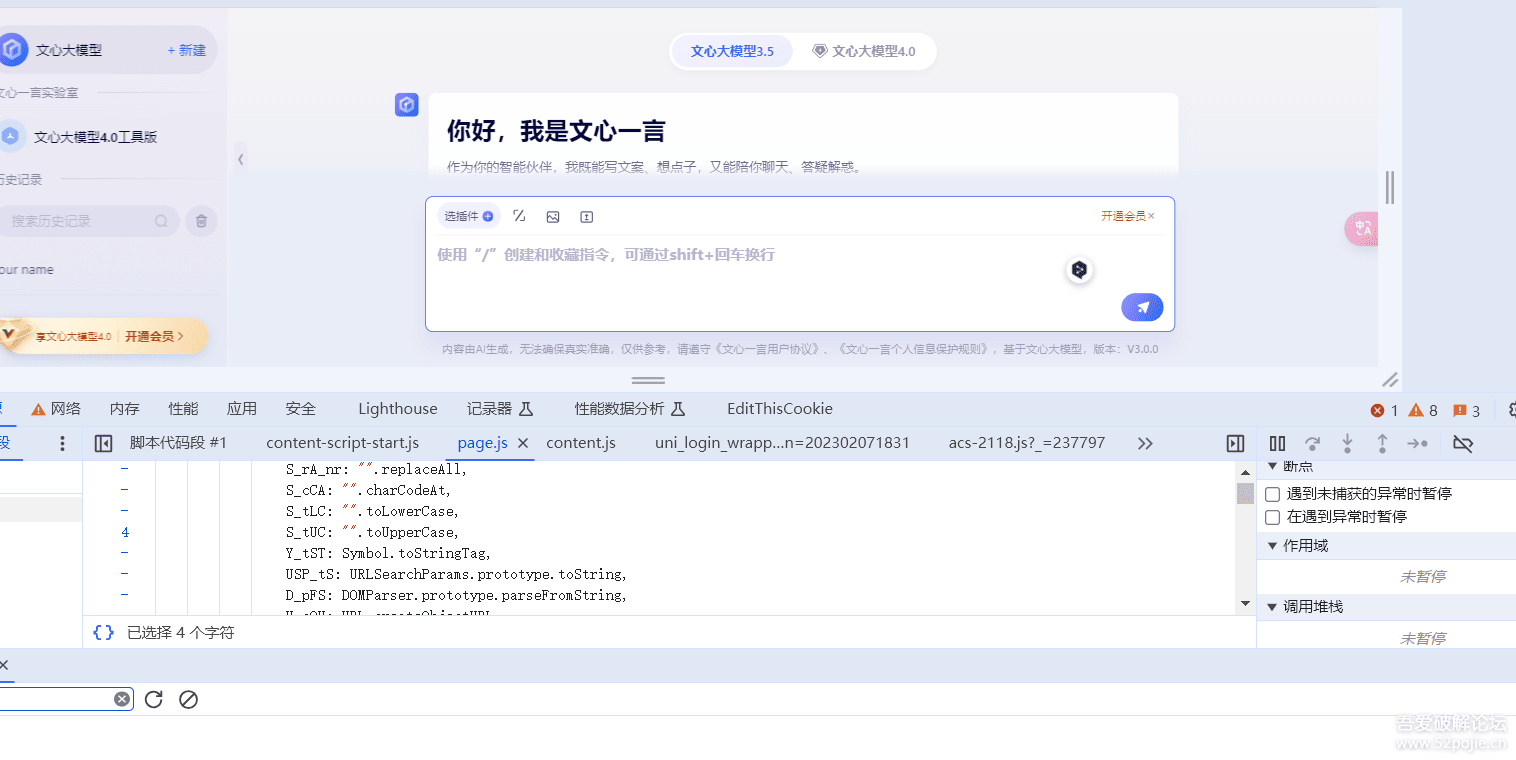Click the image upload icon in chat box
Screen dimensions: 1516x760
click(553, 216)
